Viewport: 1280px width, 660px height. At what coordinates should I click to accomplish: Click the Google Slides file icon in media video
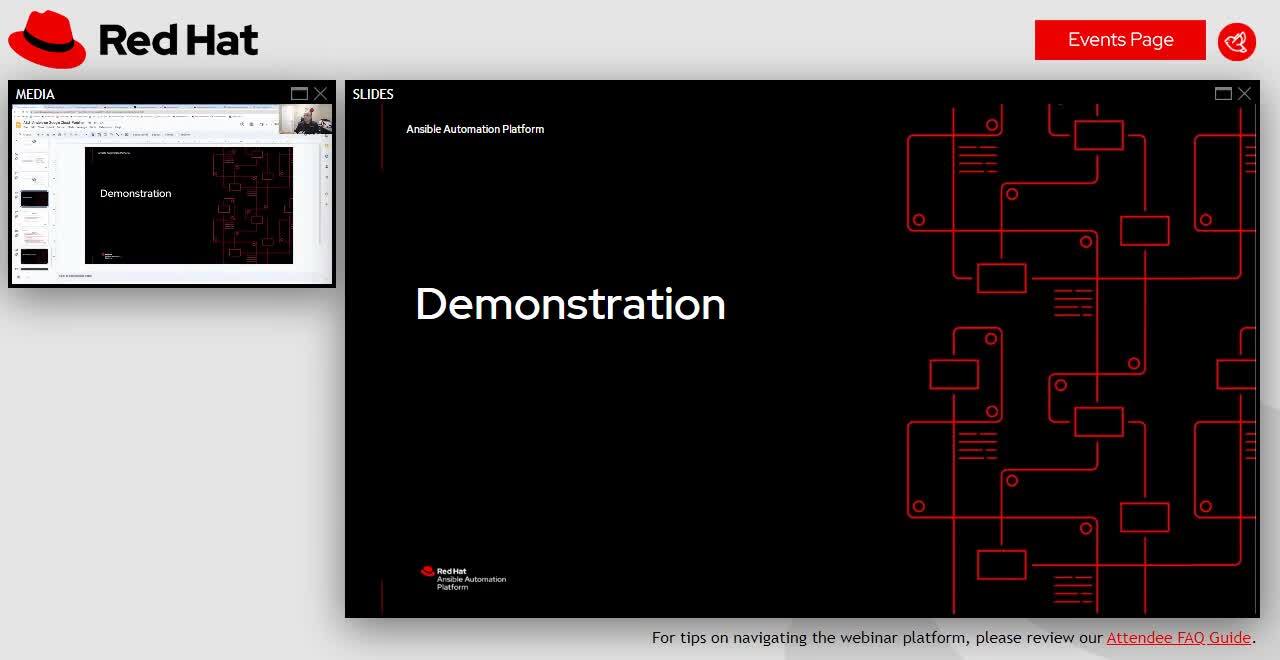18,124
